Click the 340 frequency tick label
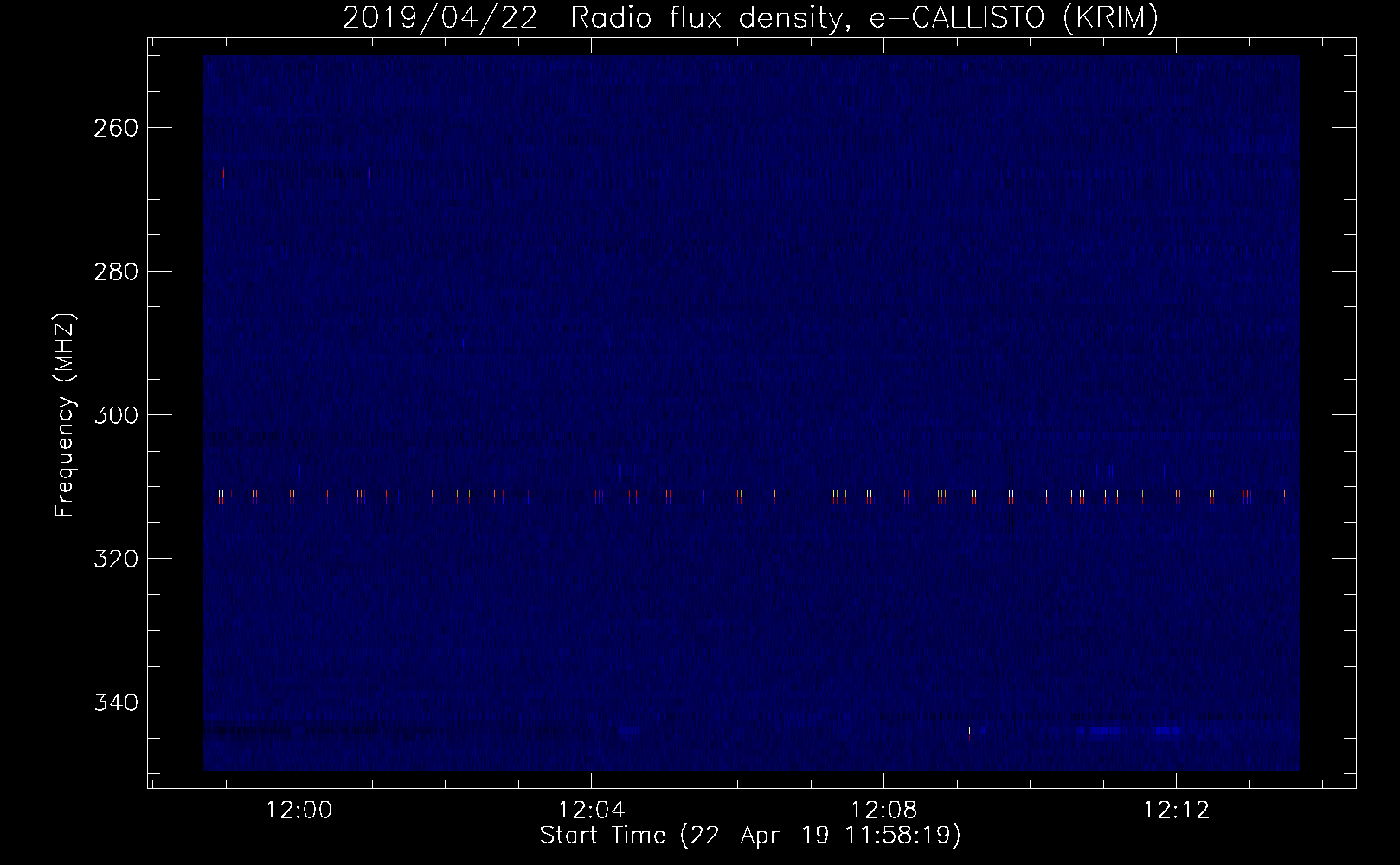 (x=115, y=703)
